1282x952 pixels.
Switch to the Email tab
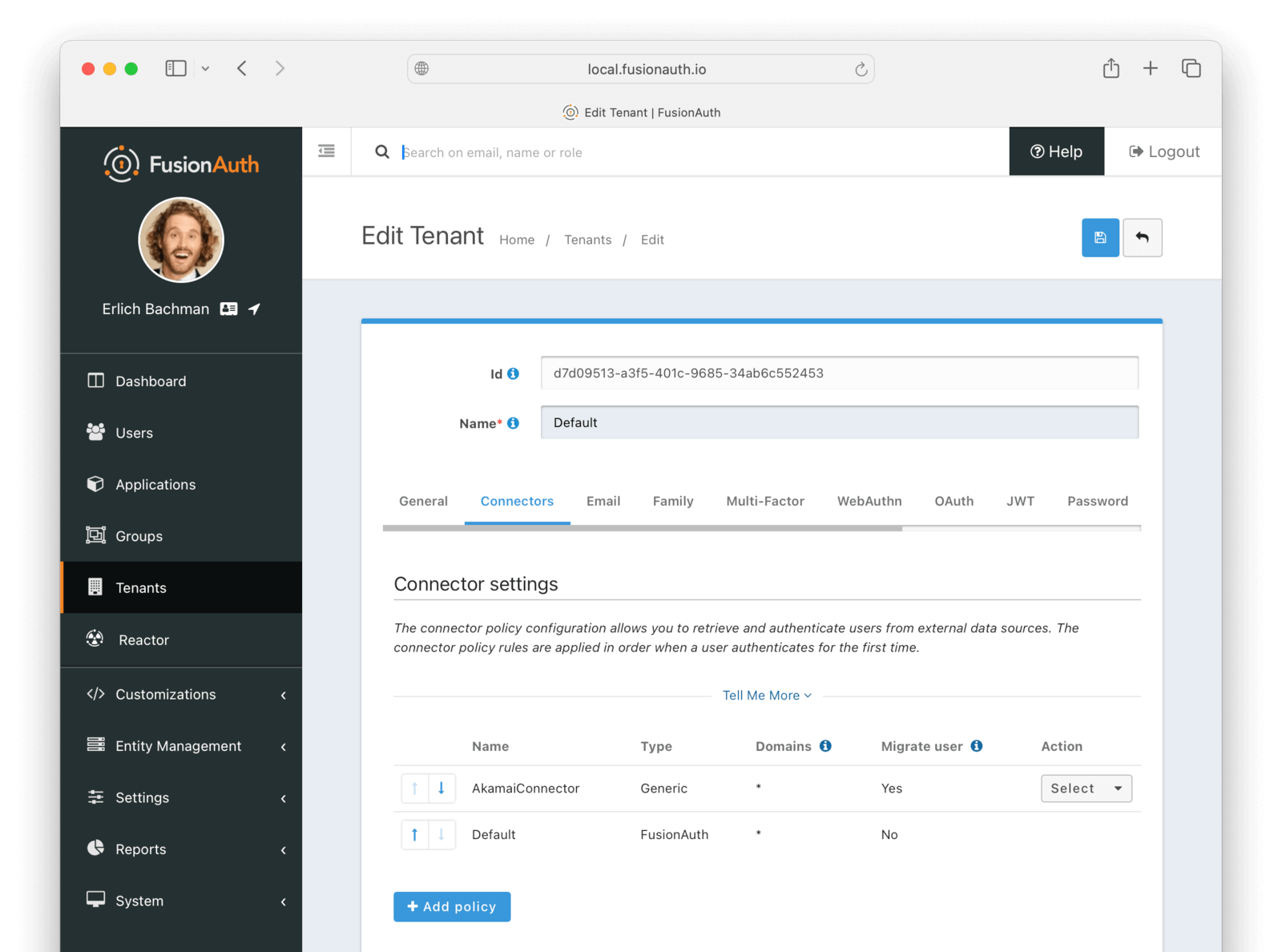[603, 501]
